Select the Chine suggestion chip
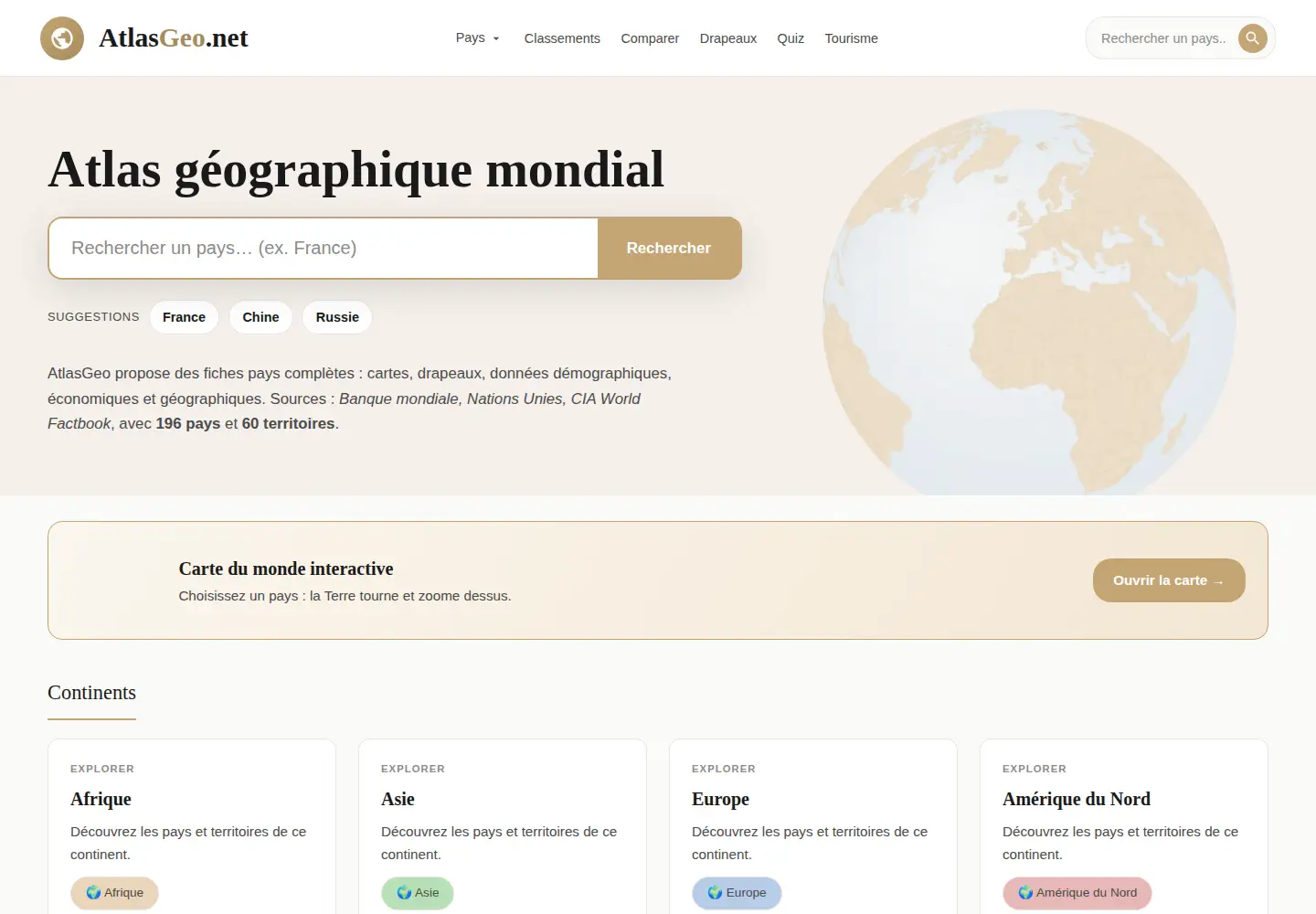The width and height of the screenshot is (1316, 914). pyautogui.click(x=260, y=317)
